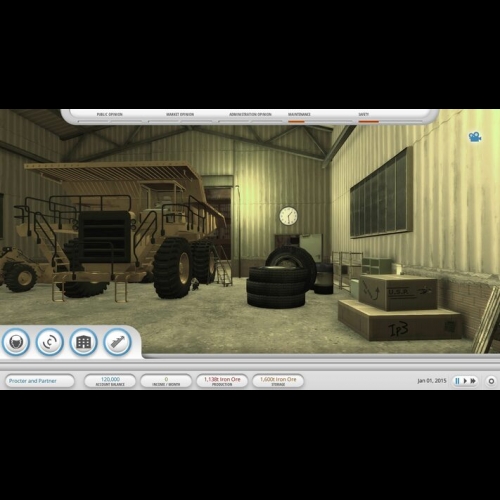
Task: Pause the game time
Action: [457, 381]
